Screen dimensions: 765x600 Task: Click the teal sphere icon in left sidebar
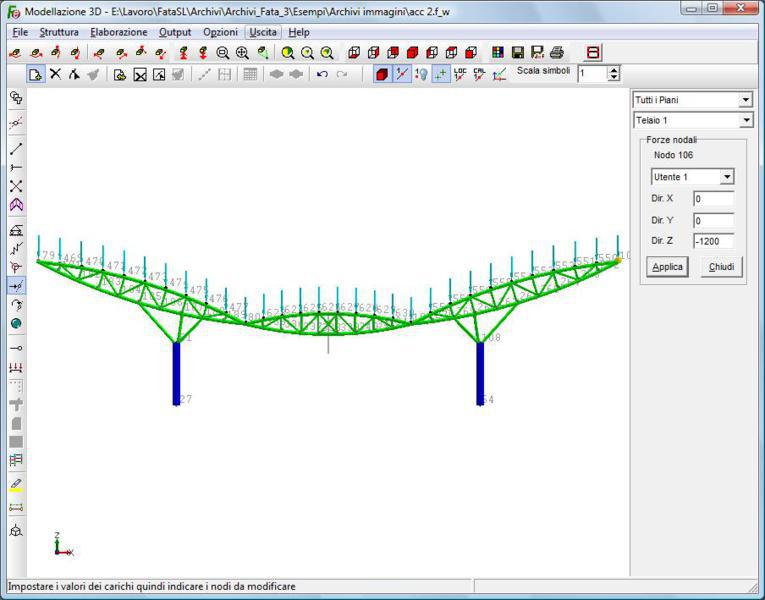pyautogui.click(x=16, y=323)
